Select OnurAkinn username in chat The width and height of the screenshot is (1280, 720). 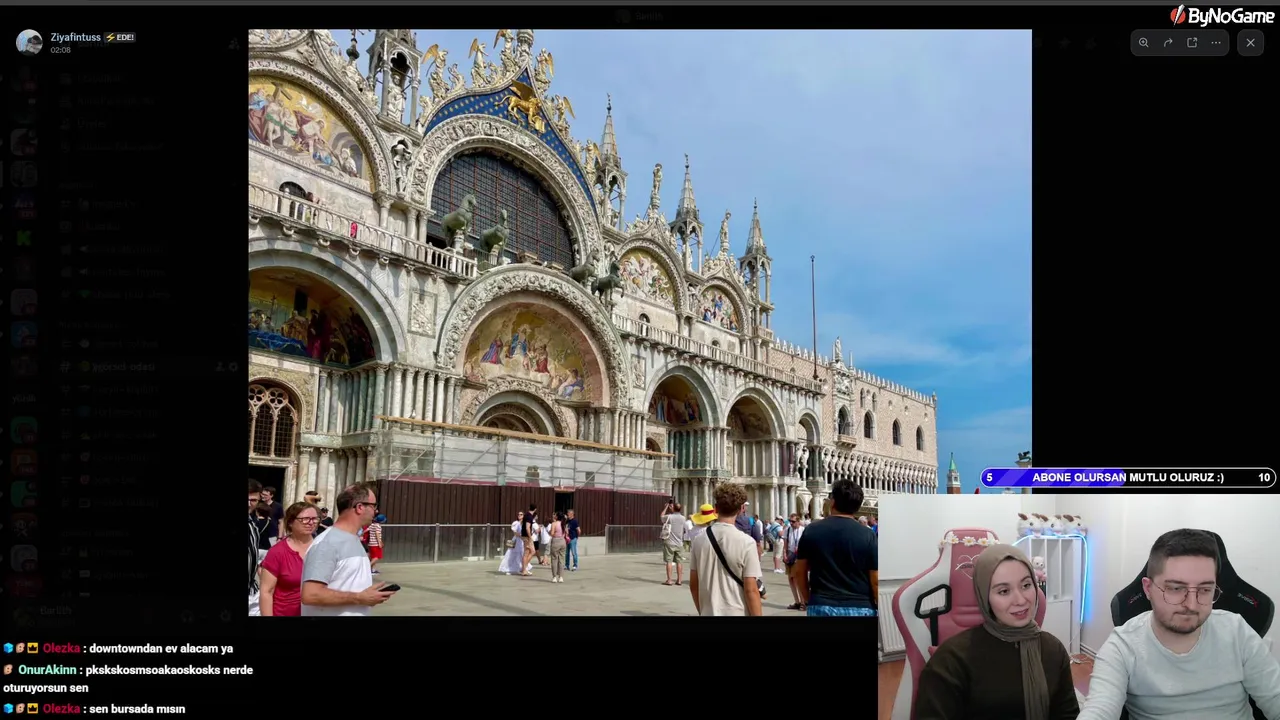point(47,670)
